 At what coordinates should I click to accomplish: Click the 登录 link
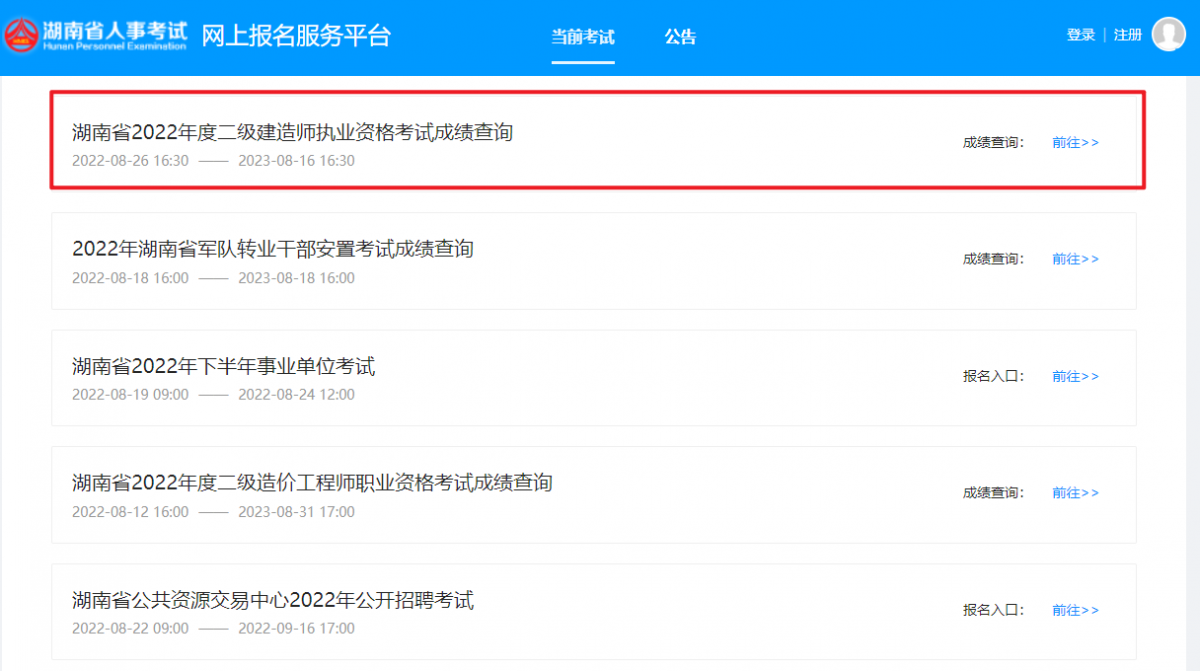point(1080,35)
